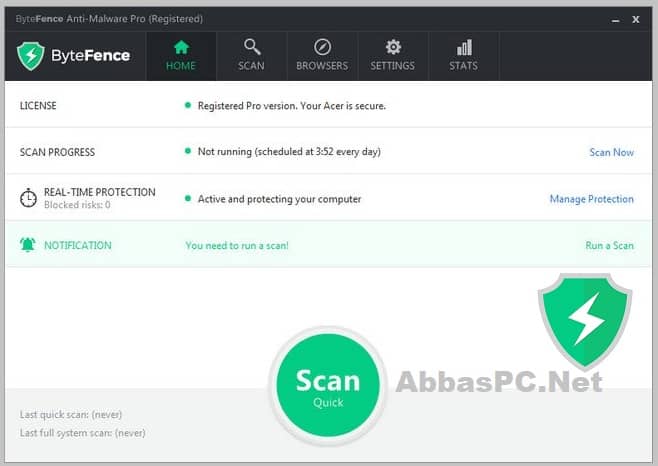The image size is (658, 466).
Task: Switch to the HOME tab label
Action: tap(181, 66)
